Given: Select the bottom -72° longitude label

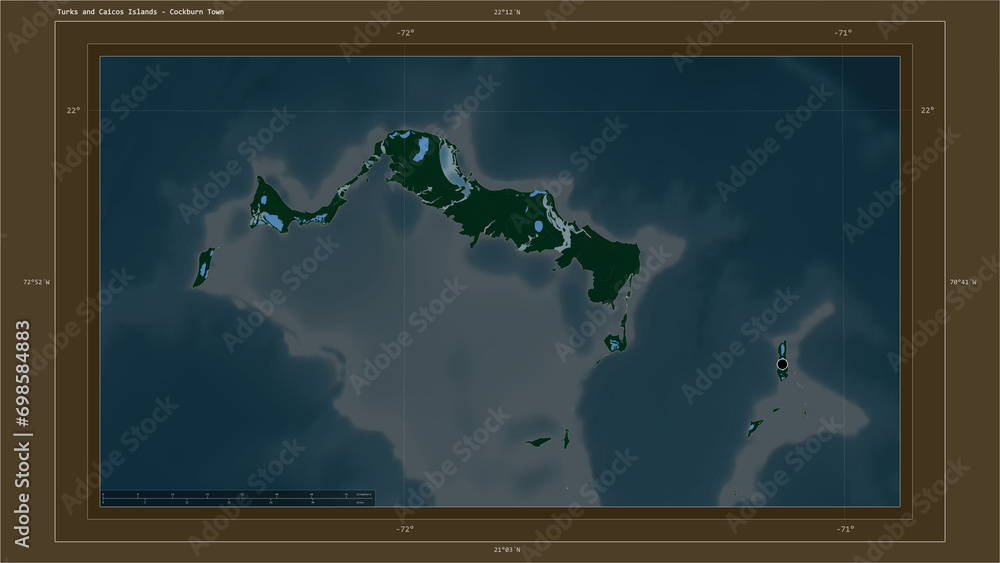Looking at the screenshot, I should click(405, 529).
